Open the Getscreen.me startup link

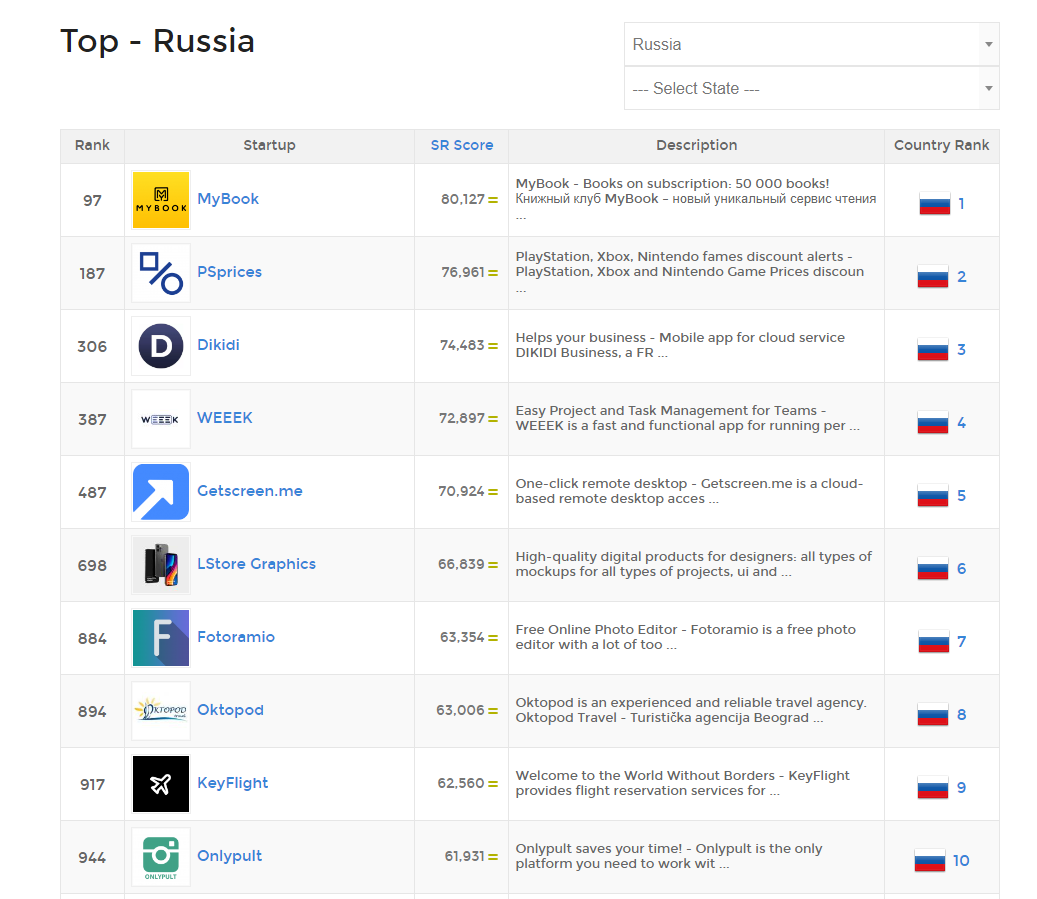pos(250,491)
